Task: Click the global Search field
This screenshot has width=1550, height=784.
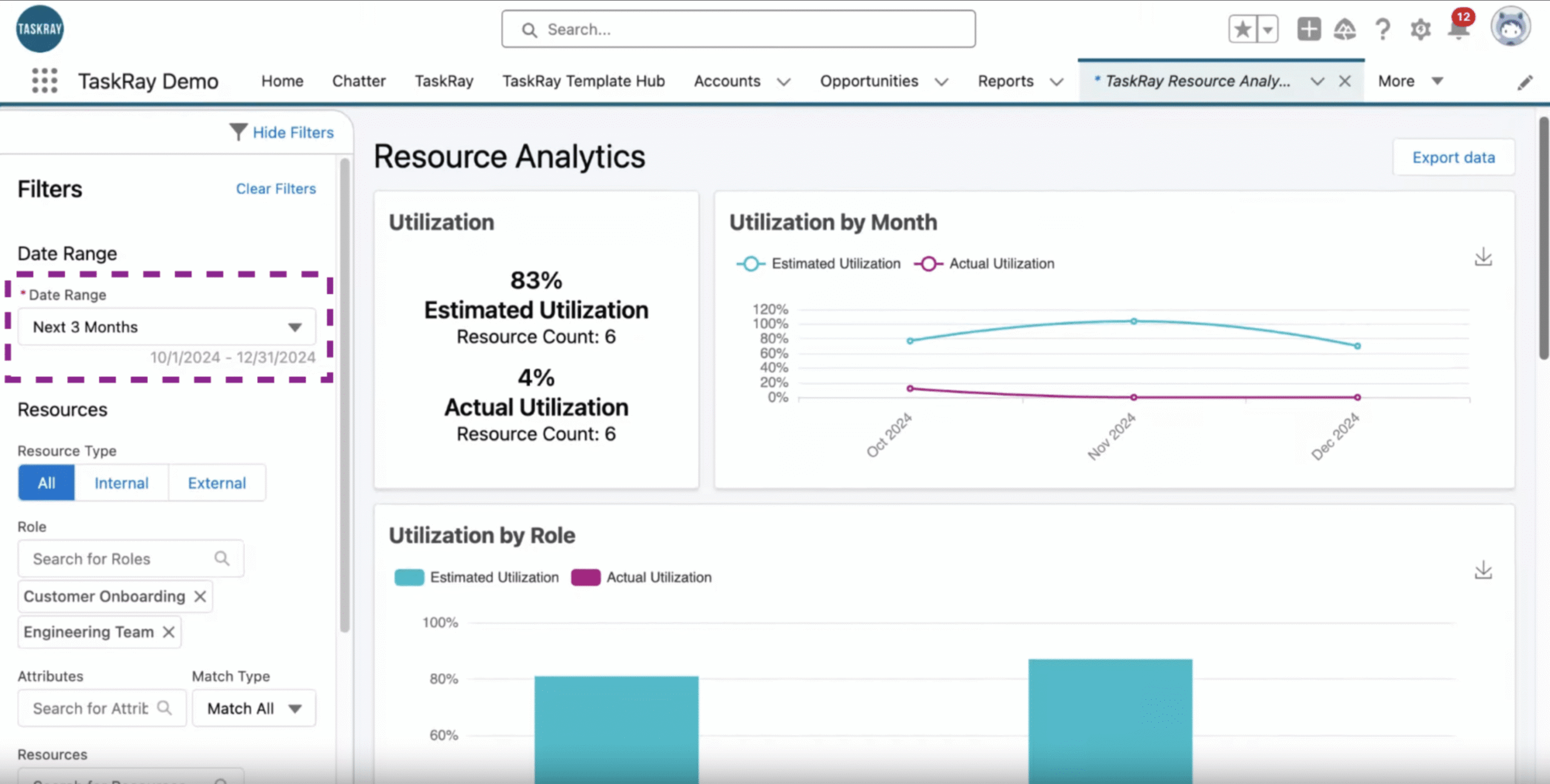Action: (x=738, y=29)
